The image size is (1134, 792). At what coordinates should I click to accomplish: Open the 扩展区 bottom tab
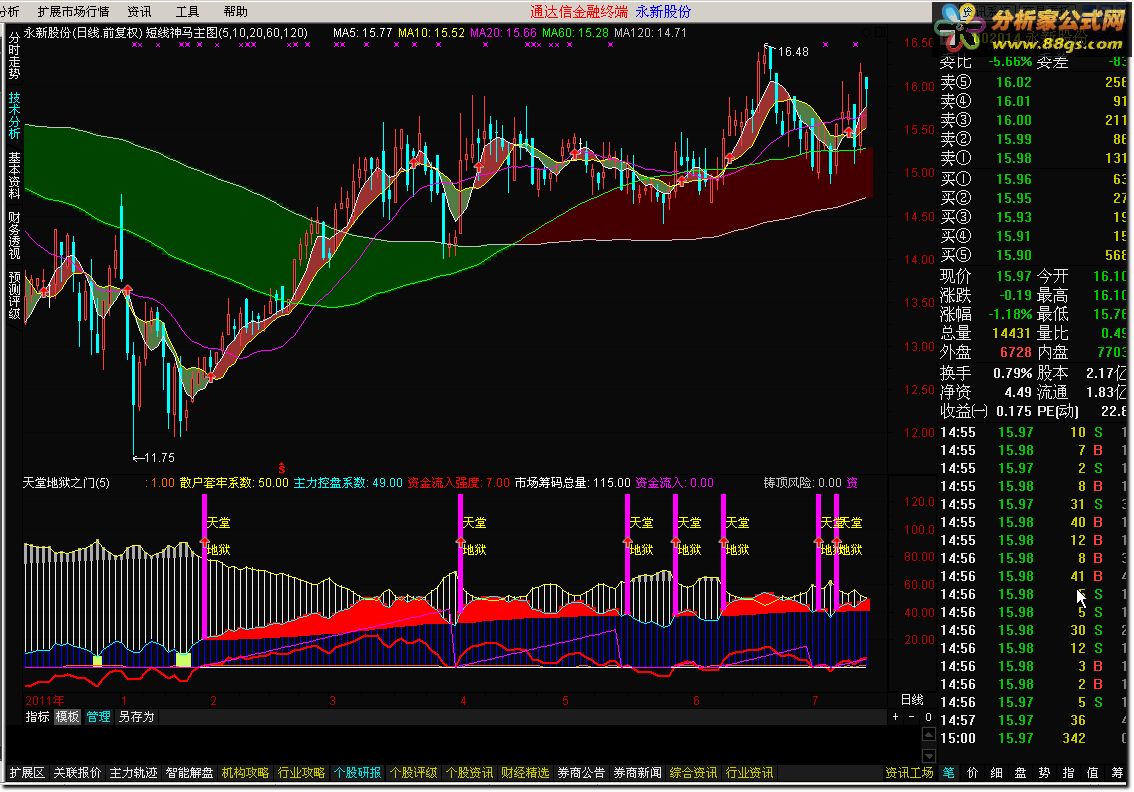pyautogui.click(x=27, y=772)
